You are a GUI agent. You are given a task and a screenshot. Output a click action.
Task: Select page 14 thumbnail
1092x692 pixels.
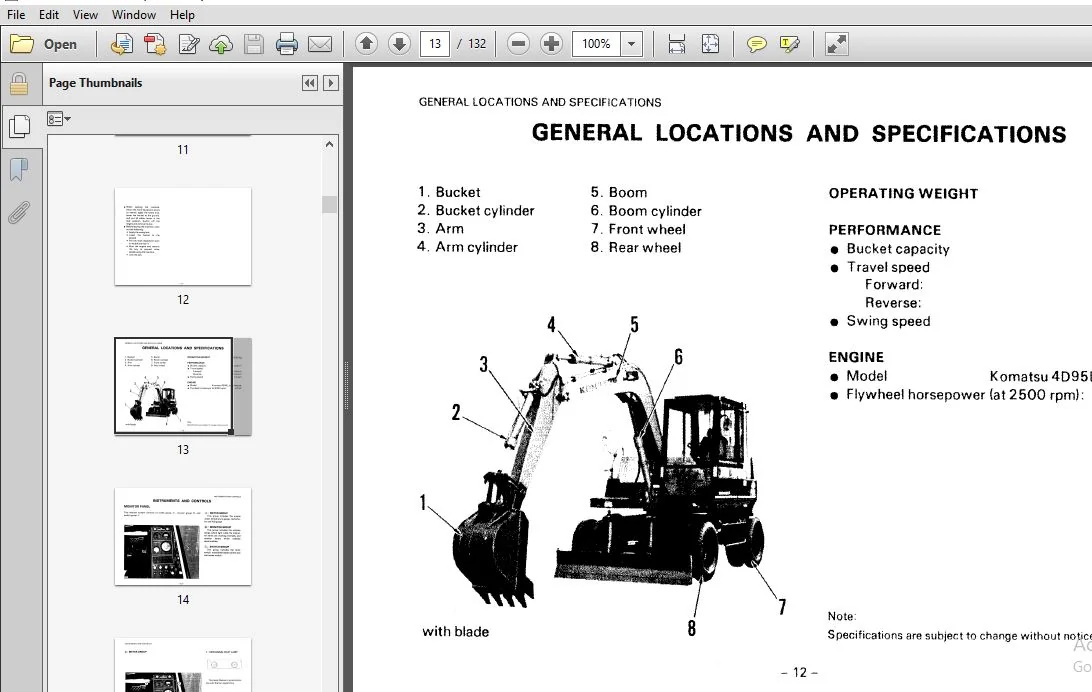point(182,537)
